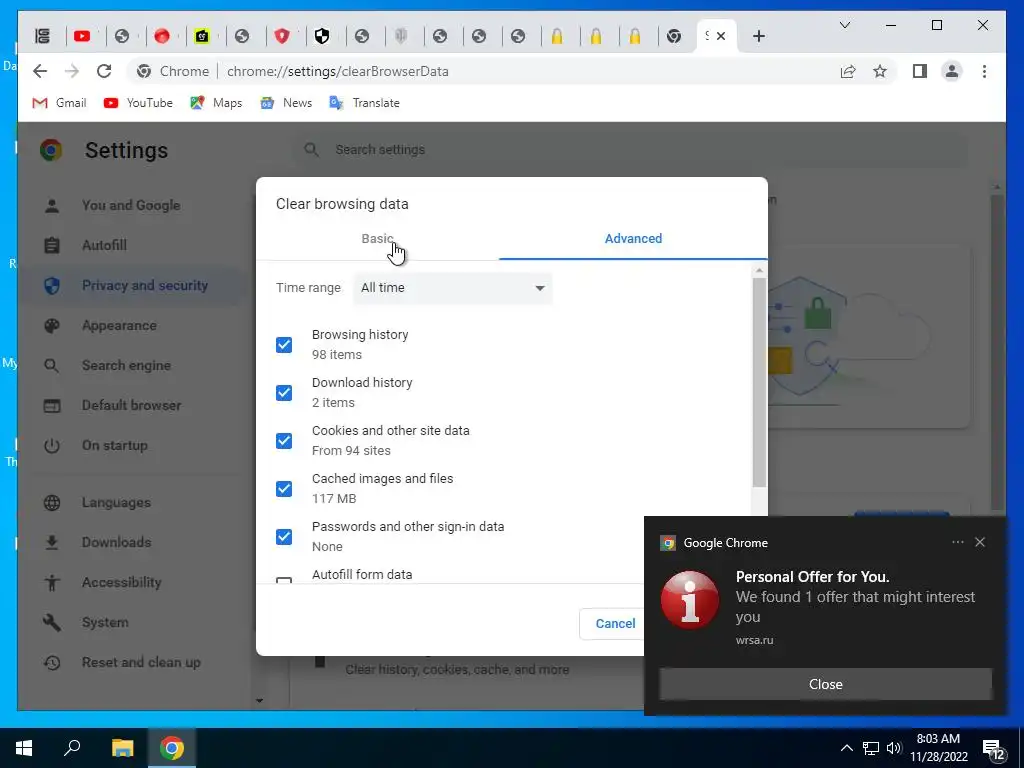The height and width of the screenshot is (768, 1024).
Task: Open On startup settings
Action: (114, 445)
